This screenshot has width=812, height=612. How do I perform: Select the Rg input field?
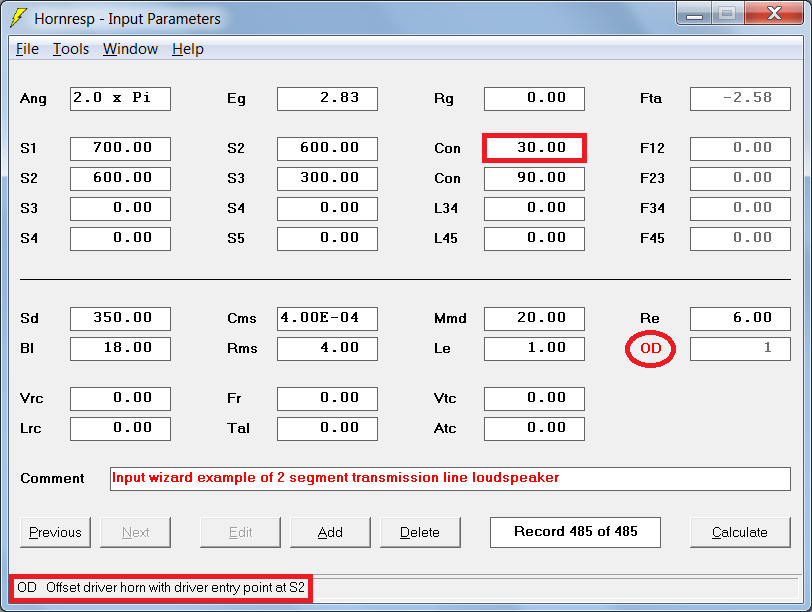534,98
